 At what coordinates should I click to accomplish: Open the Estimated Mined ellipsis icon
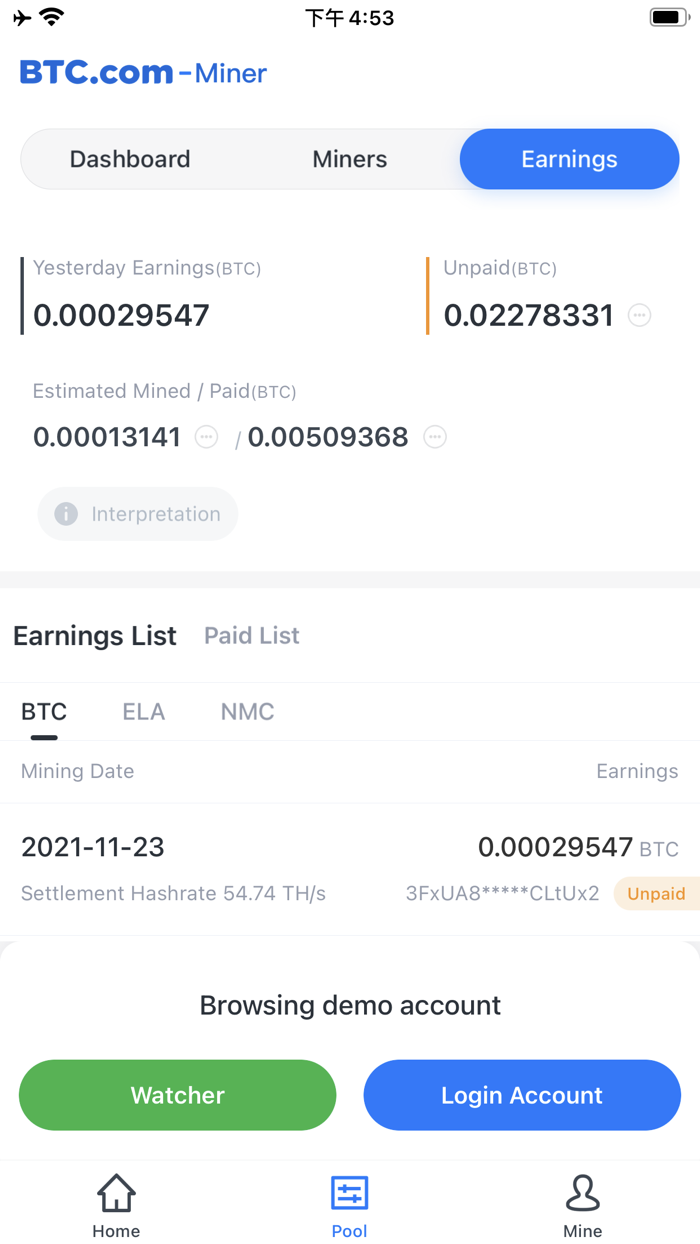tap(206, 437)
